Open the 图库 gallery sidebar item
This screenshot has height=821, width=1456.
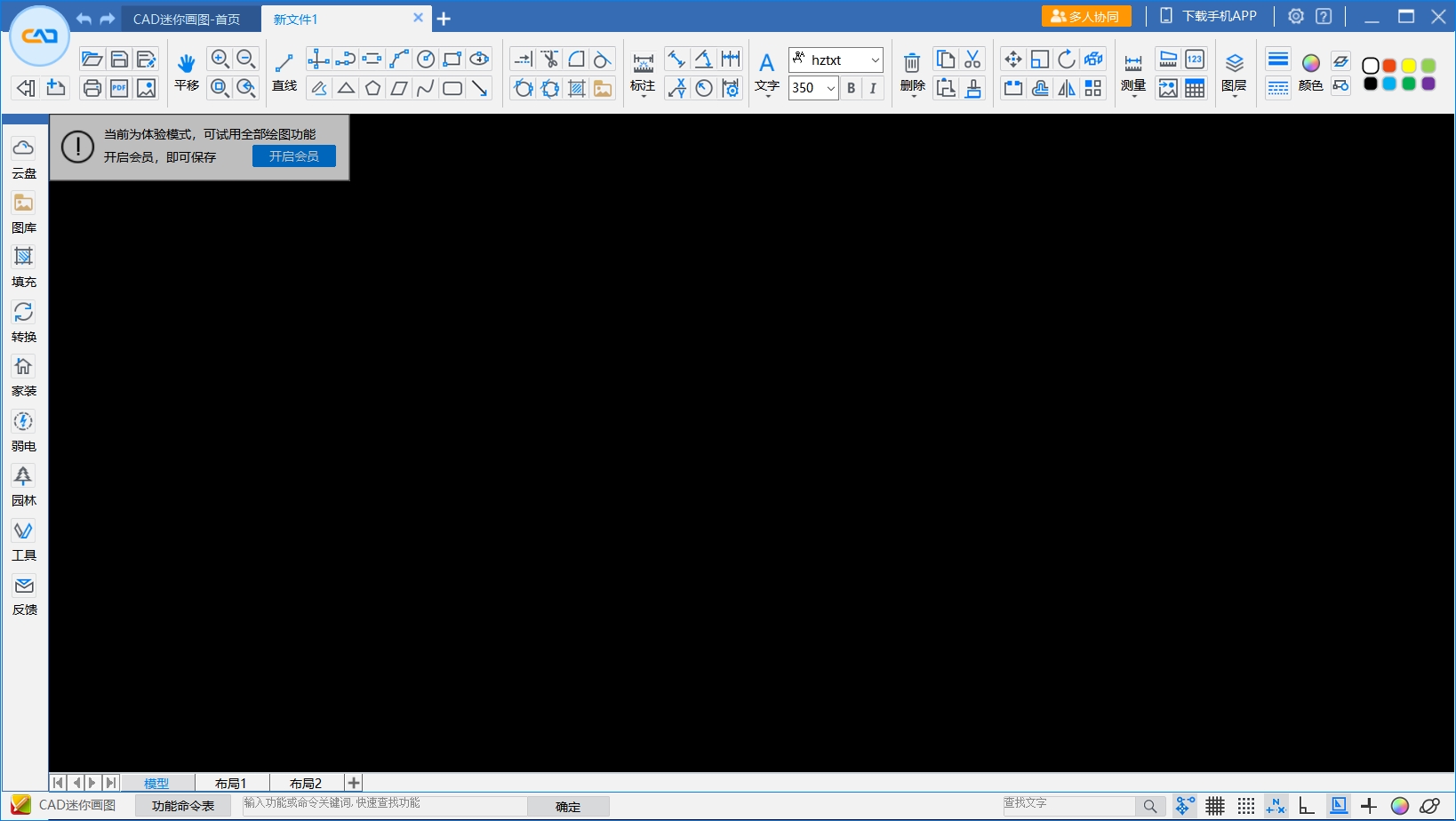coord(24,213)
